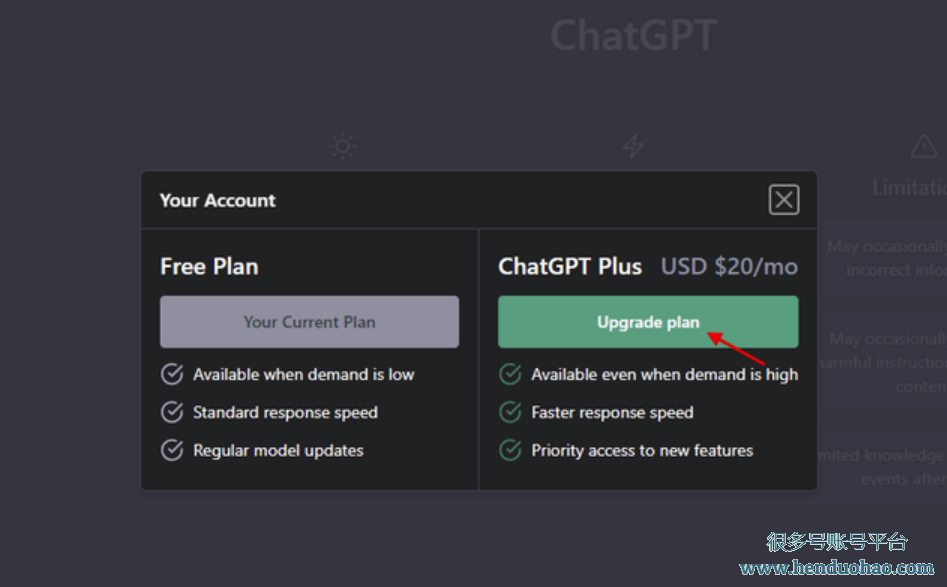Screen dimensions: 947x587
Task: Click the ChatGPT title in the background
Action: [633, 36]
